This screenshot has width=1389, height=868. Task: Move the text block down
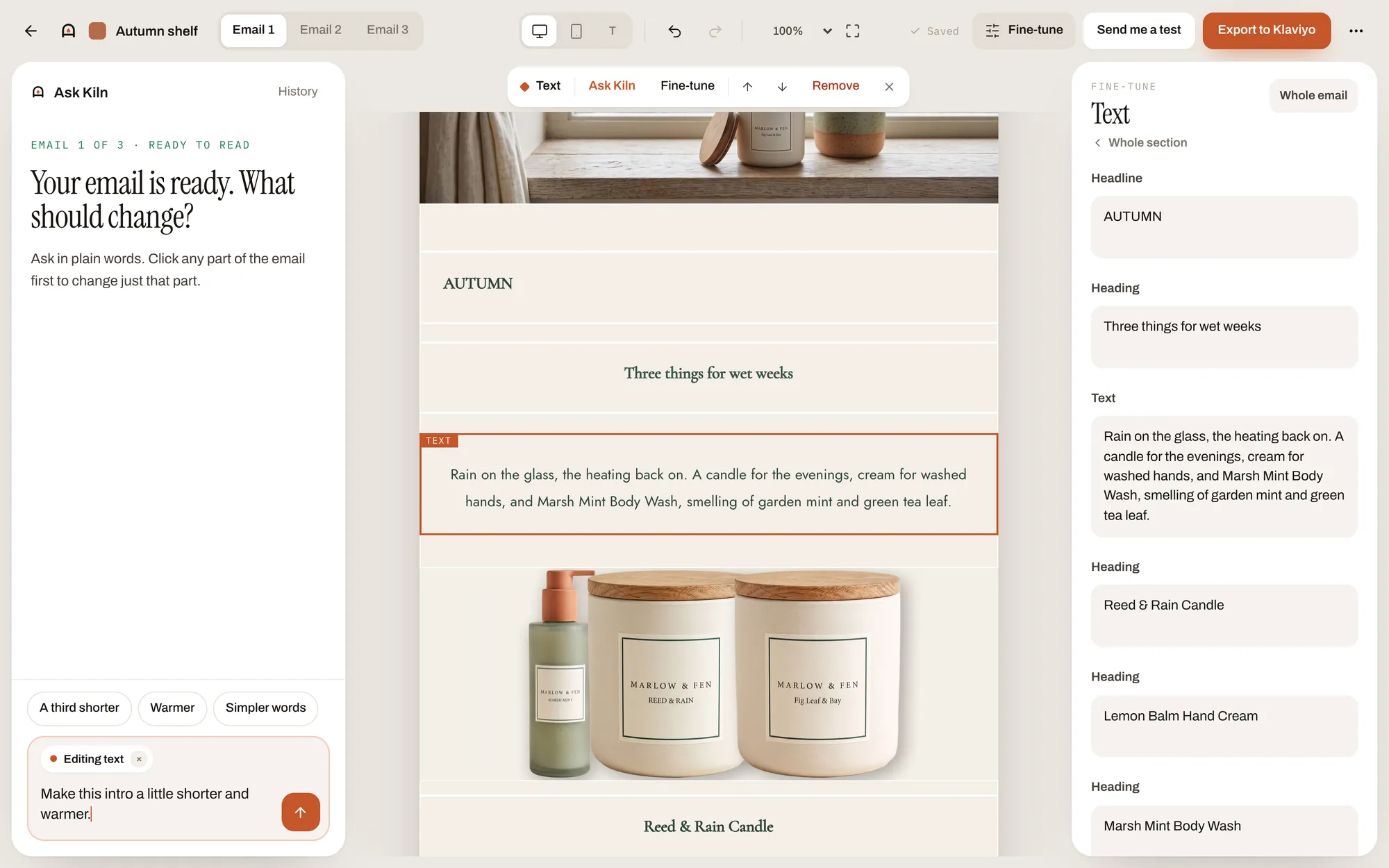[x=782, y=86]
